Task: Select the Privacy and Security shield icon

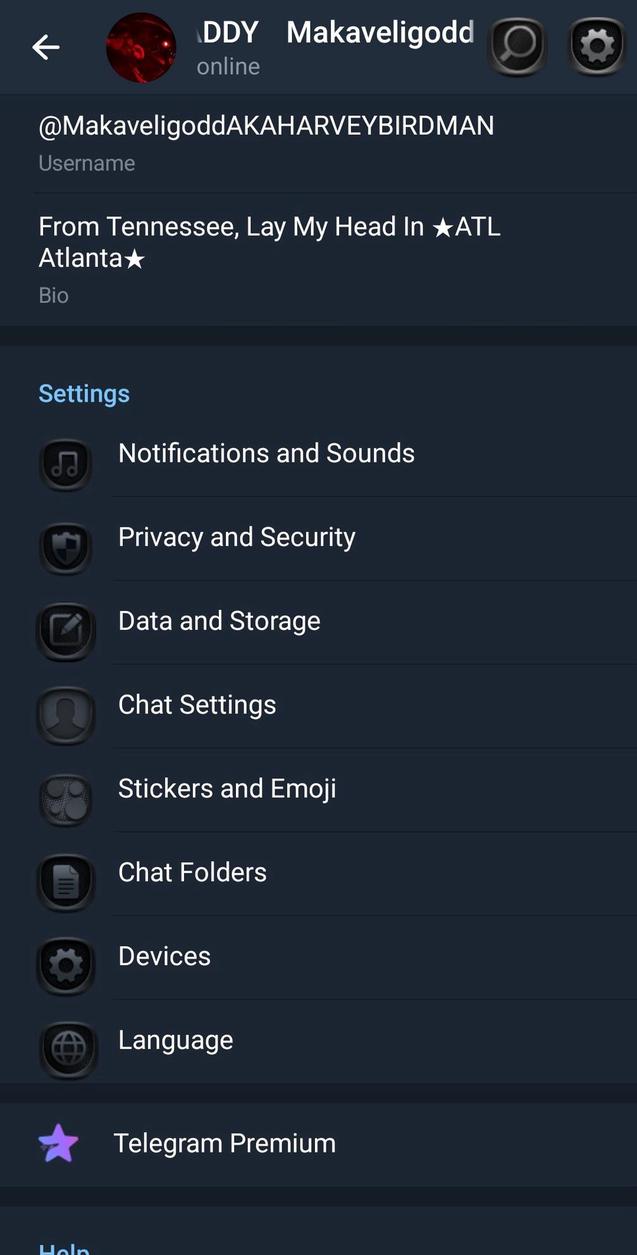Action: coord(65,548)
